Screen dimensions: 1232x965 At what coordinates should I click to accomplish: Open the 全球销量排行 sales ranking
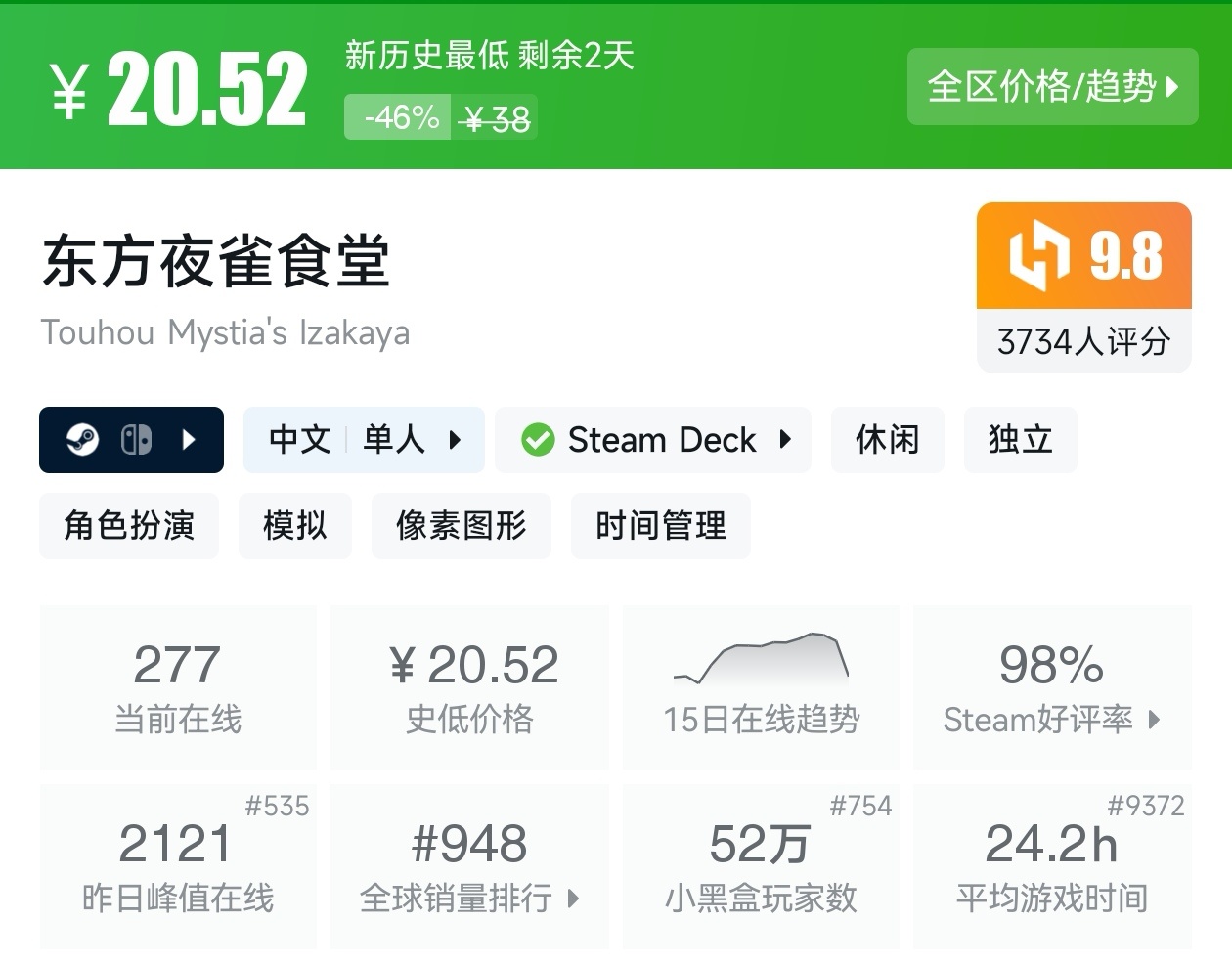coord(469,866)
